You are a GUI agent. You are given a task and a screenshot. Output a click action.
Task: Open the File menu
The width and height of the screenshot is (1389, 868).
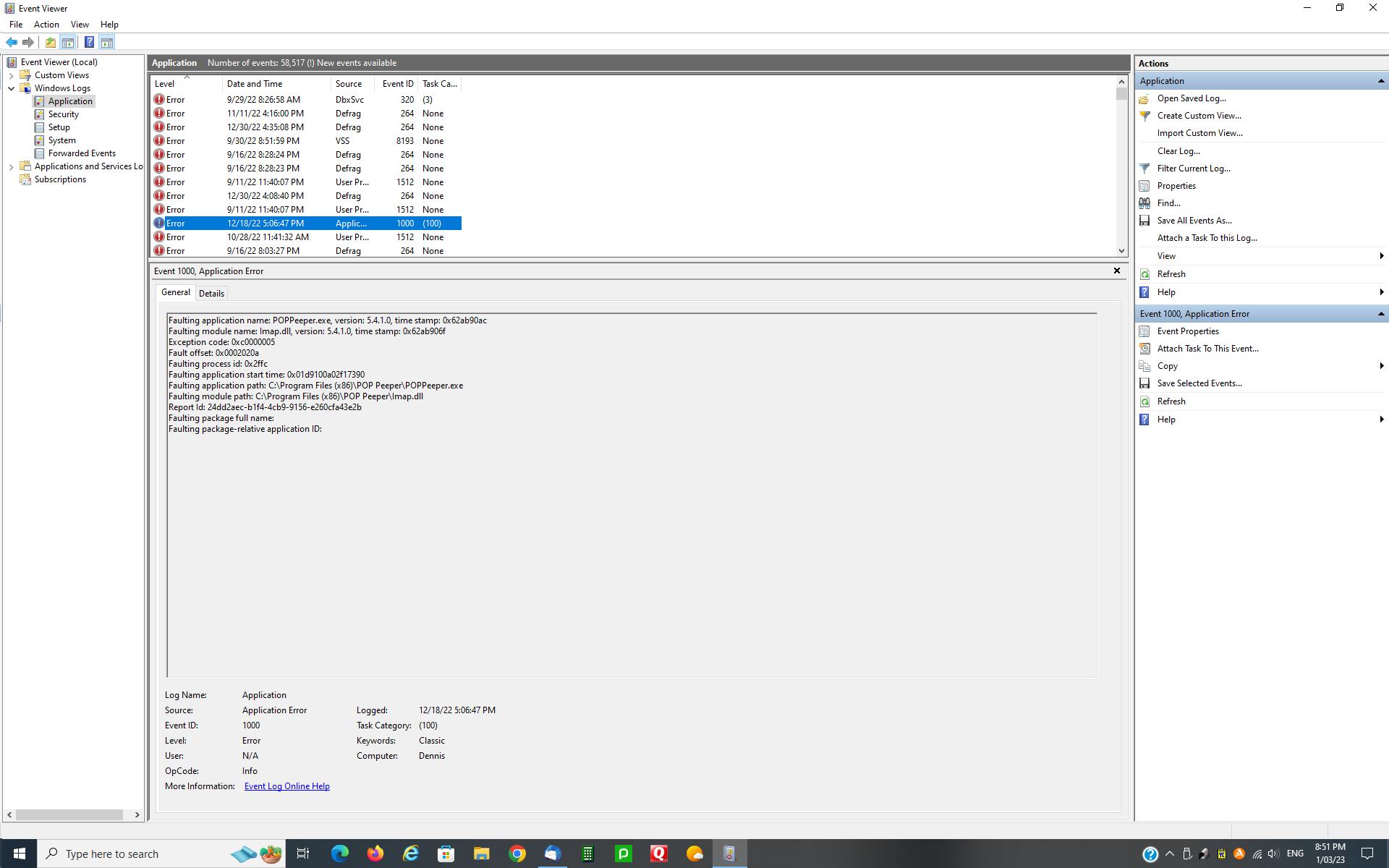[16, 25]
